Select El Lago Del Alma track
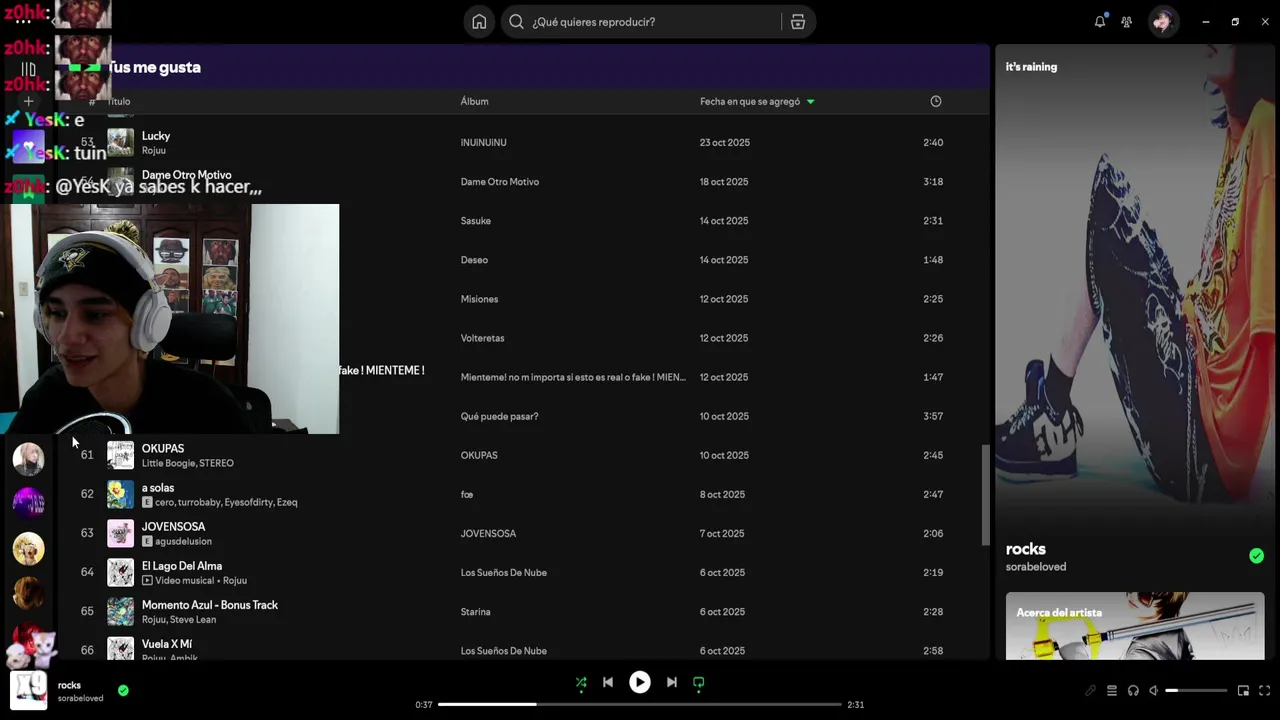Screen dimensions: 1280x720 (x=182, y=566)
